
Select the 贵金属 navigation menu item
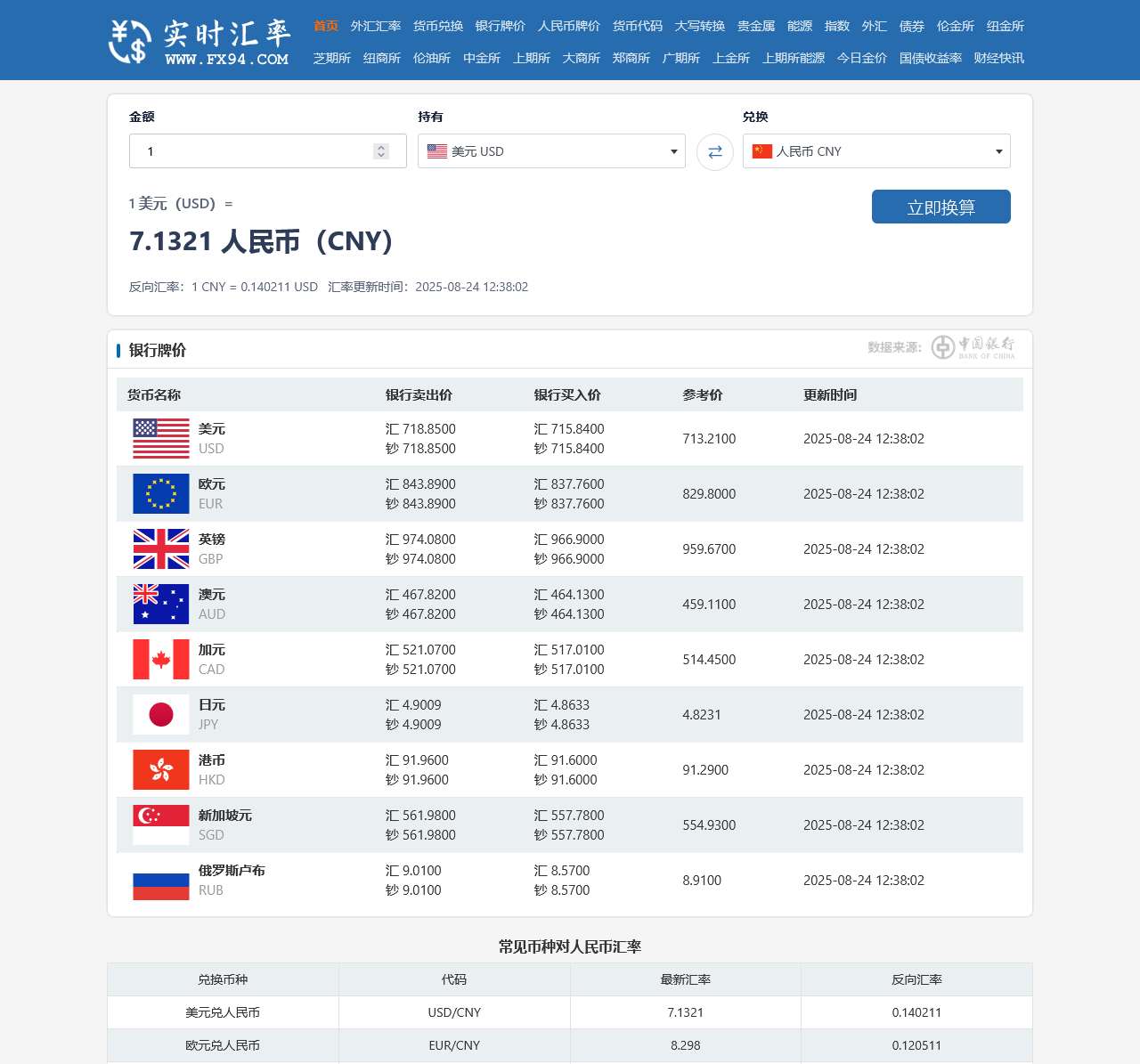pos(755,26)
